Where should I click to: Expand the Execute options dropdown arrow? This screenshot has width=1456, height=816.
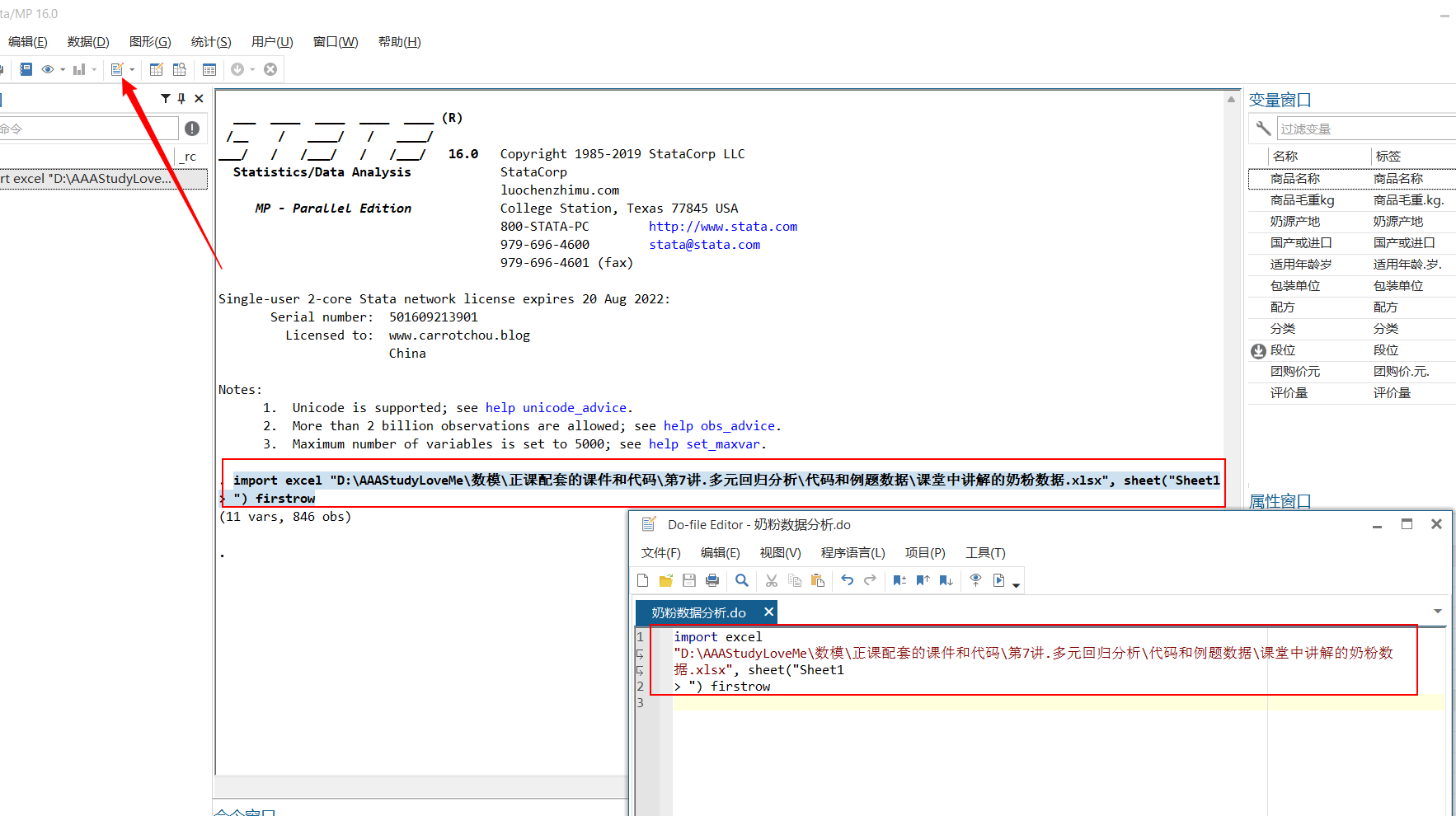pos(1016,585)
